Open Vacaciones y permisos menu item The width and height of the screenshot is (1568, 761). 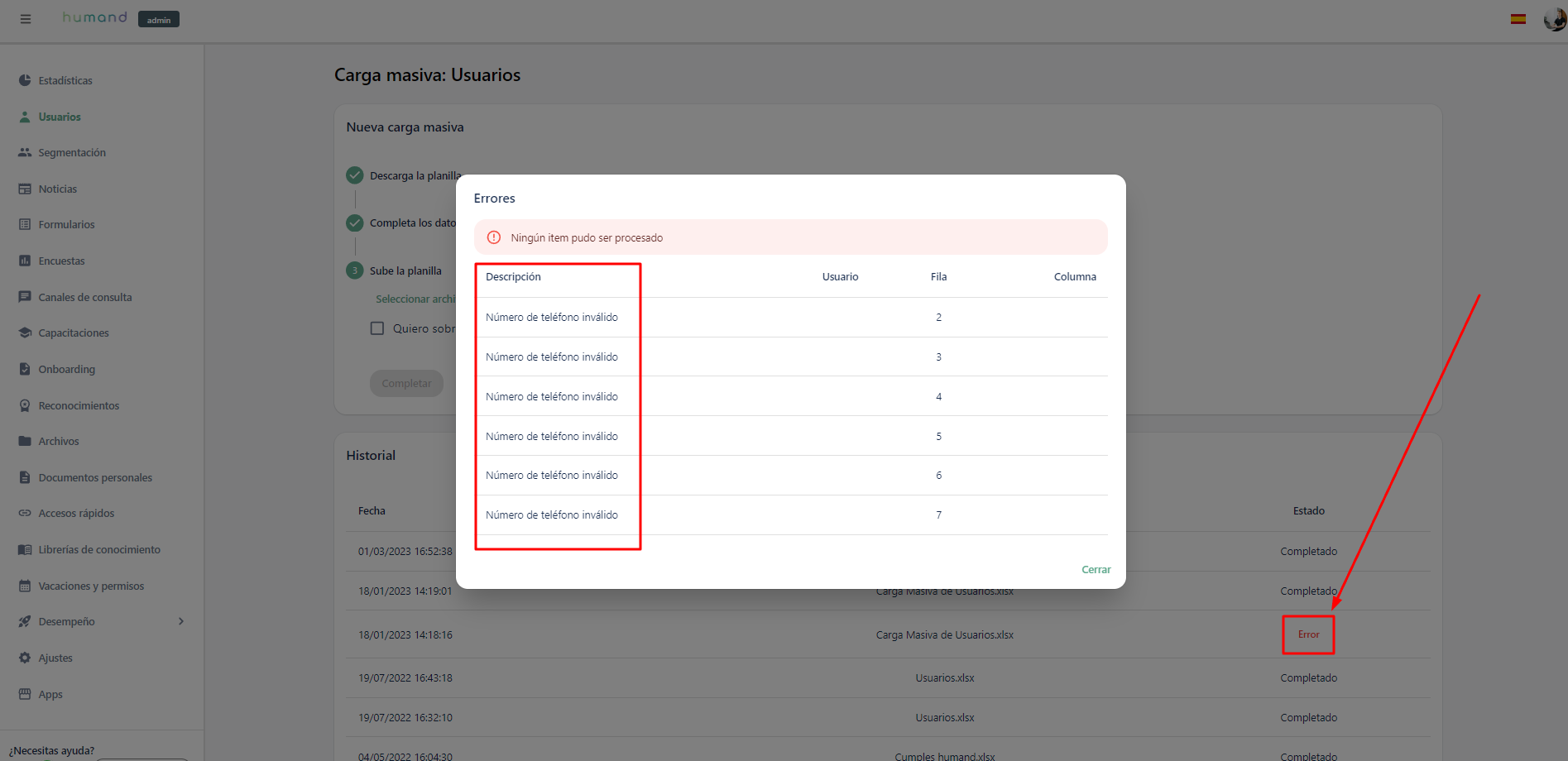pos(91,586)
